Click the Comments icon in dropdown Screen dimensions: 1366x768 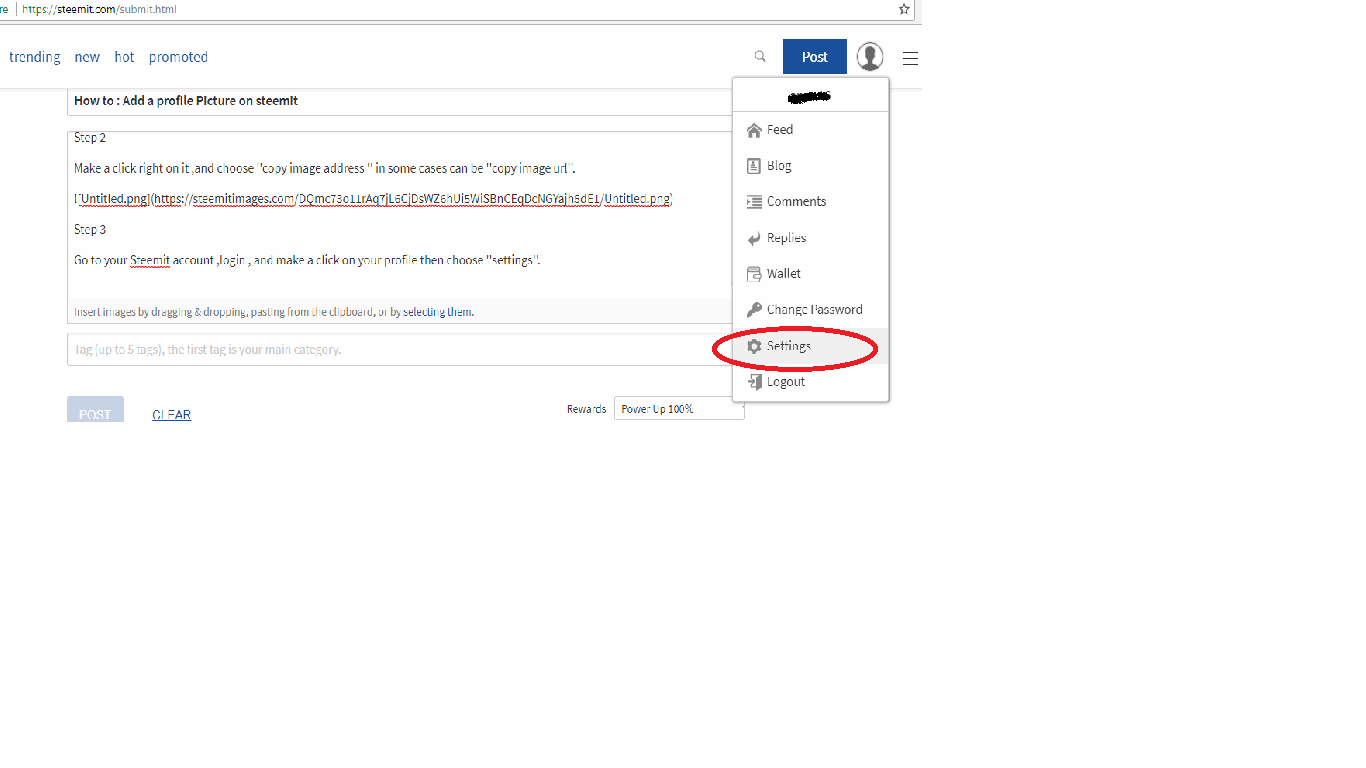point(754,202)
